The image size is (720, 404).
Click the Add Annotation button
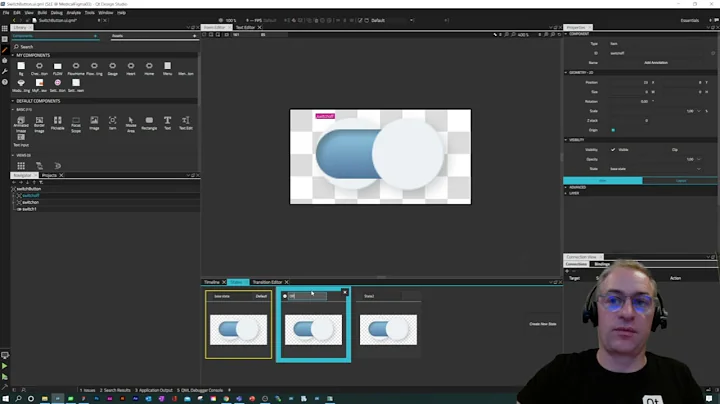click(656, 62)
